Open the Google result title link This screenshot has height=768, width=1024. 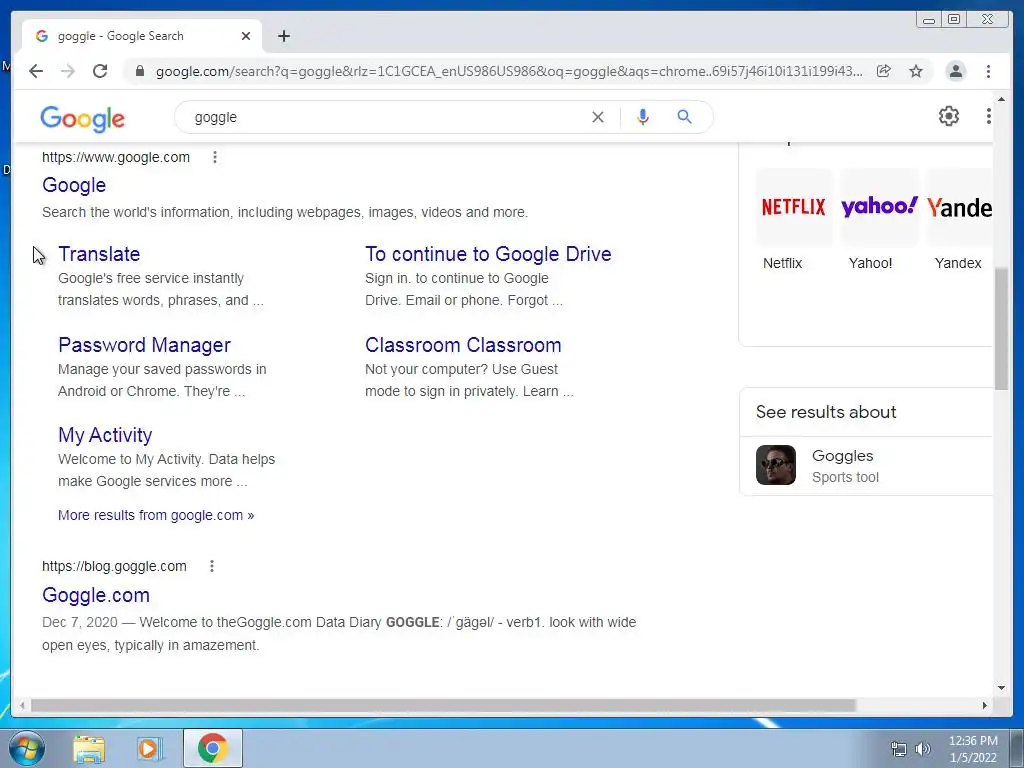point(74,185)
